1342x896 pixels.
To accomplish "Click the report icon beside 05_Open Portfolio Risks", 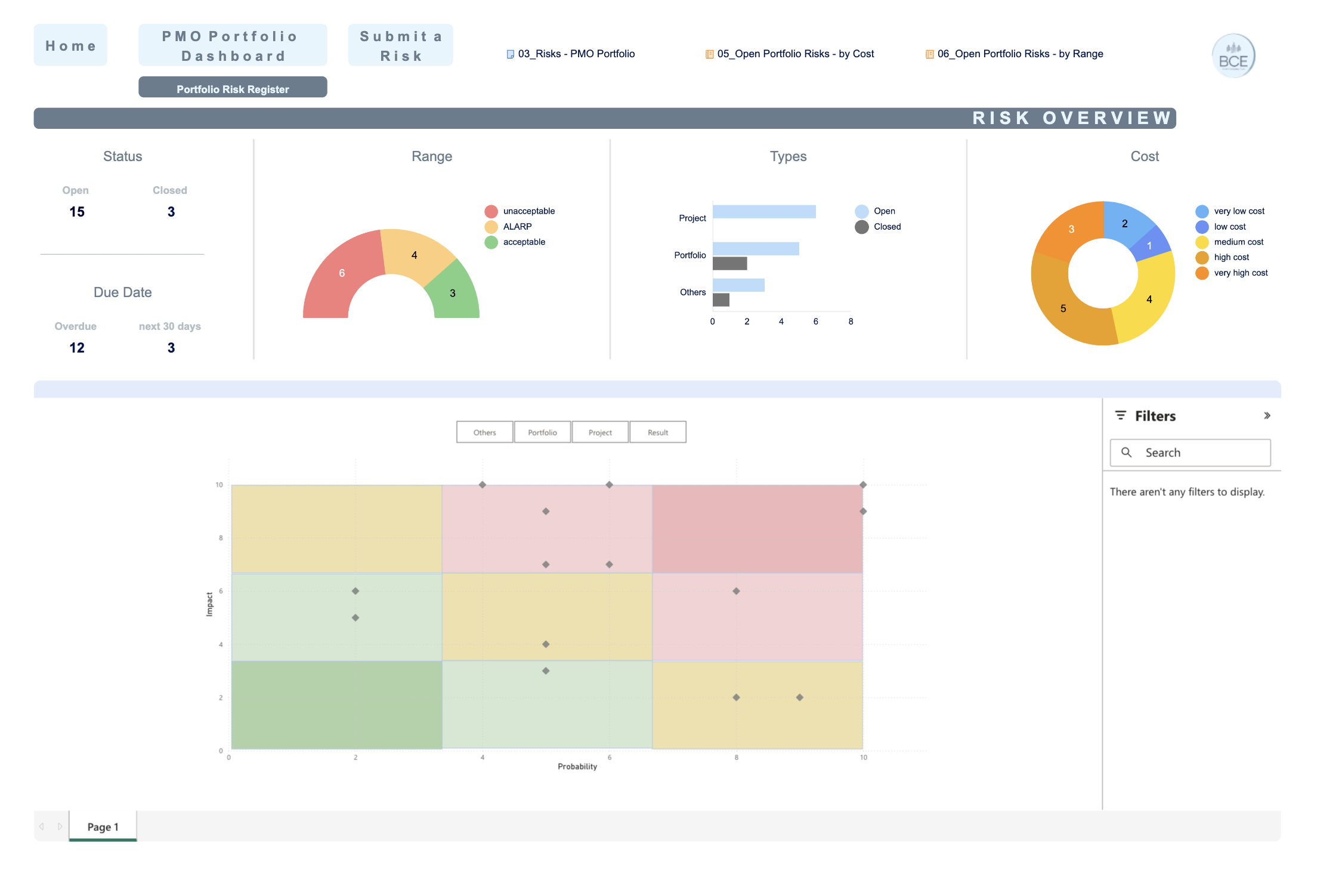I will pos(710,54).
